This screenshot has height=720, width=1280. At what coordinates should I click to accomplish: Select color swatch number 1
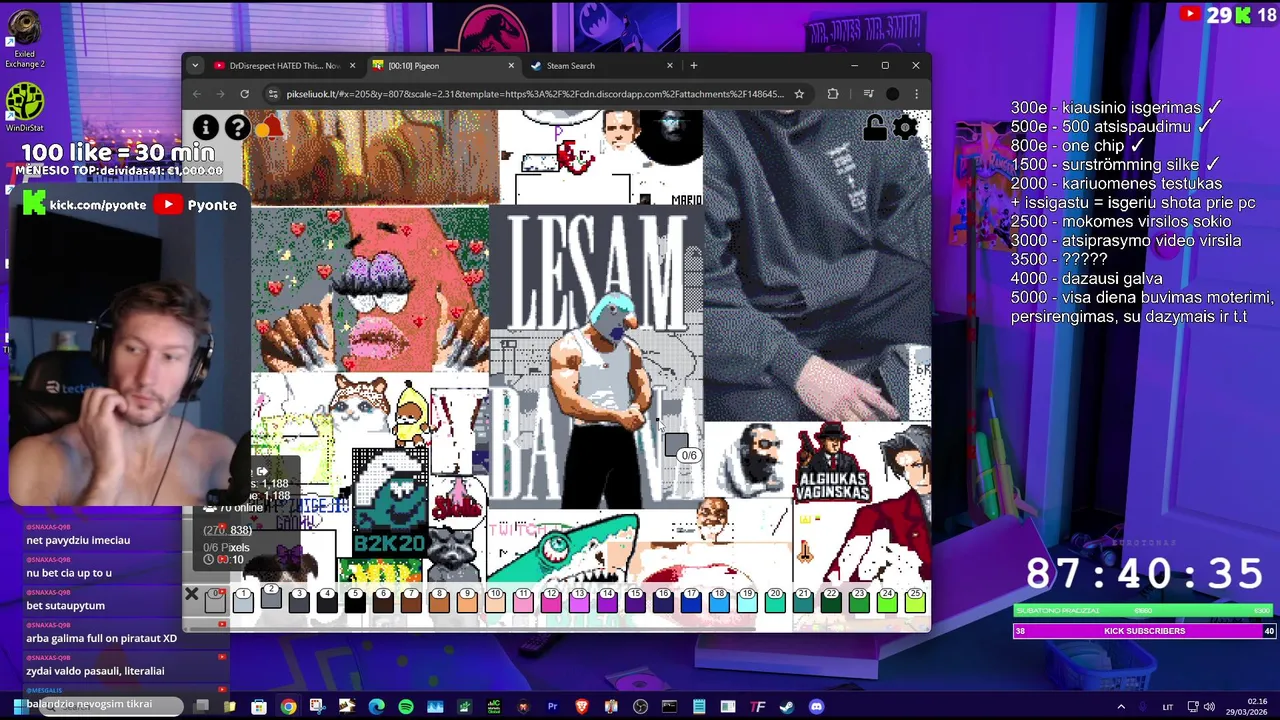click(242, 600)
